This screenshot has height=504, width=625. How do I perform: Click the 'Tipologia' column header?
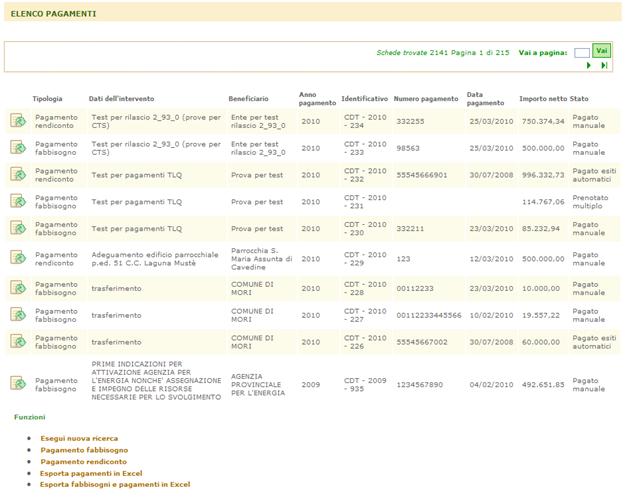point(47,98)
